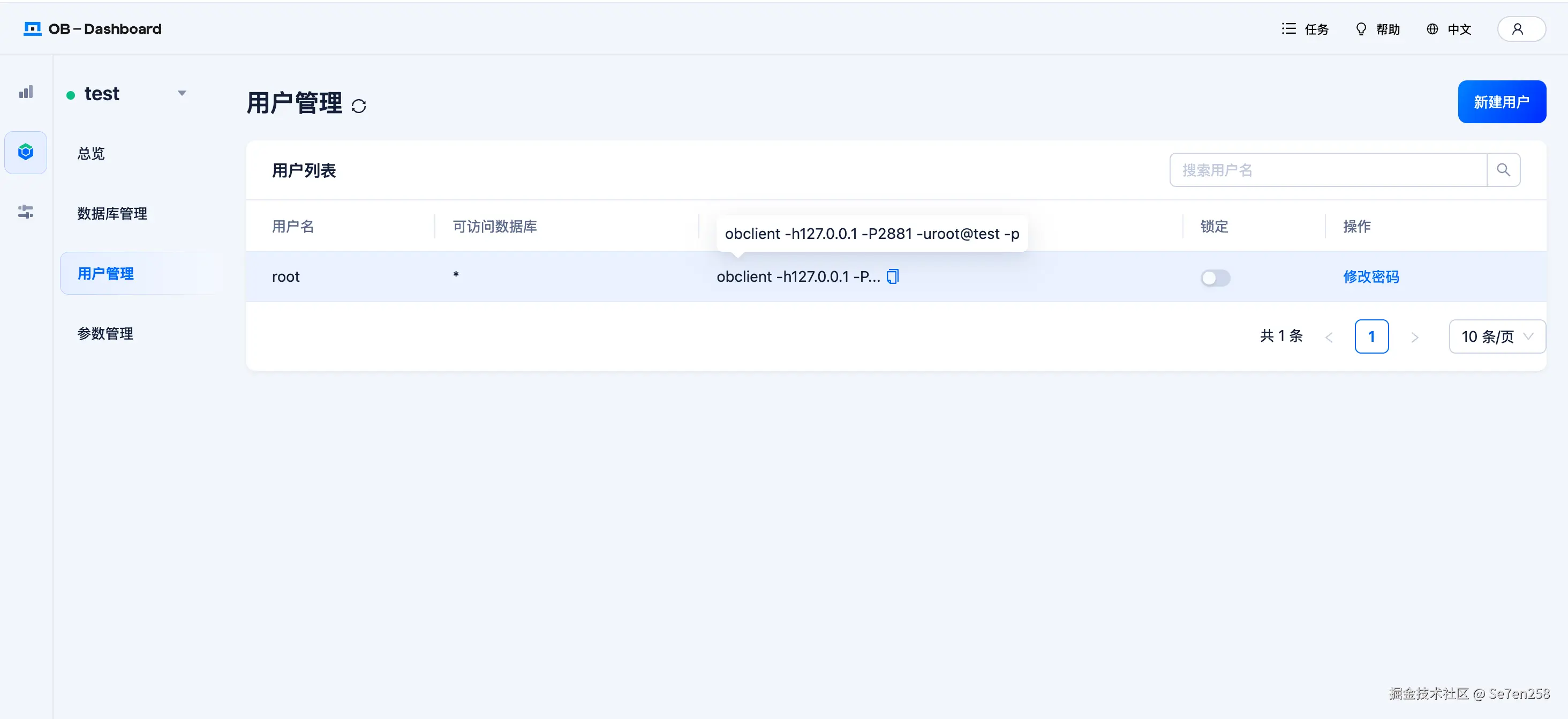Click the 新建用户 button
1568x719 pixels.
pos(1501,102)
